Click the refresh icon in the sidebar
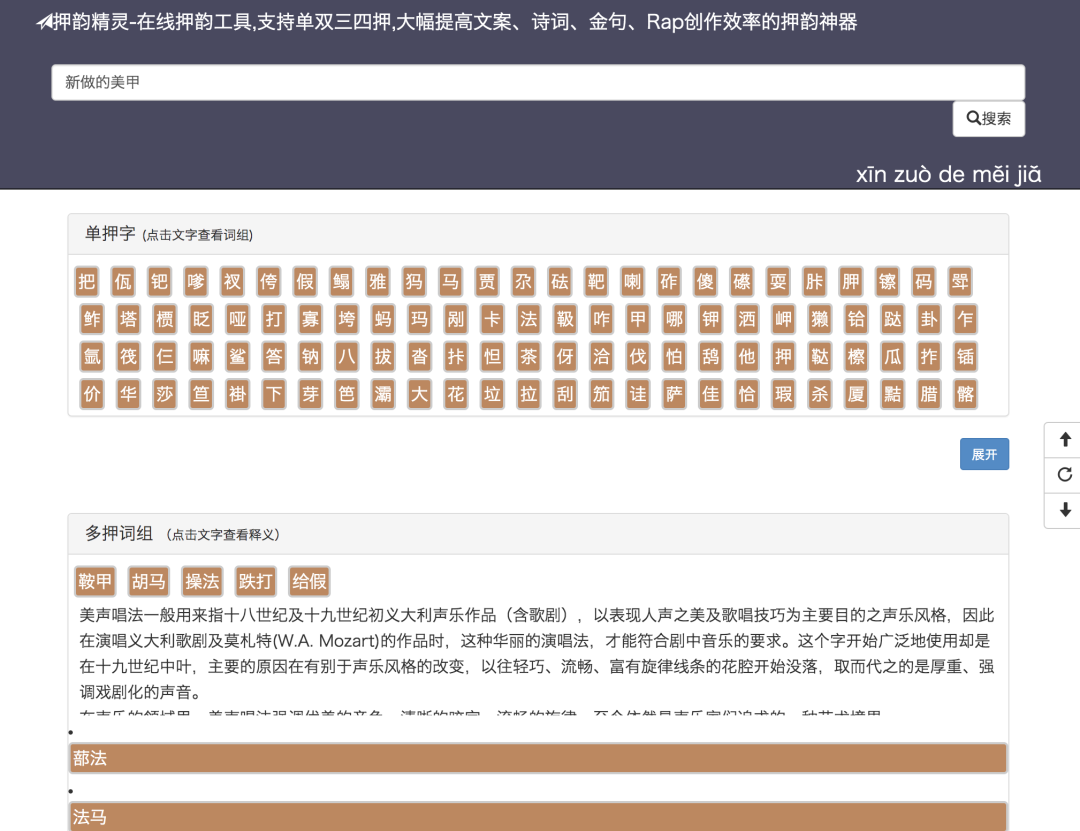The width and height of the screenshot is (1080, 831). tap(1063, 475)
